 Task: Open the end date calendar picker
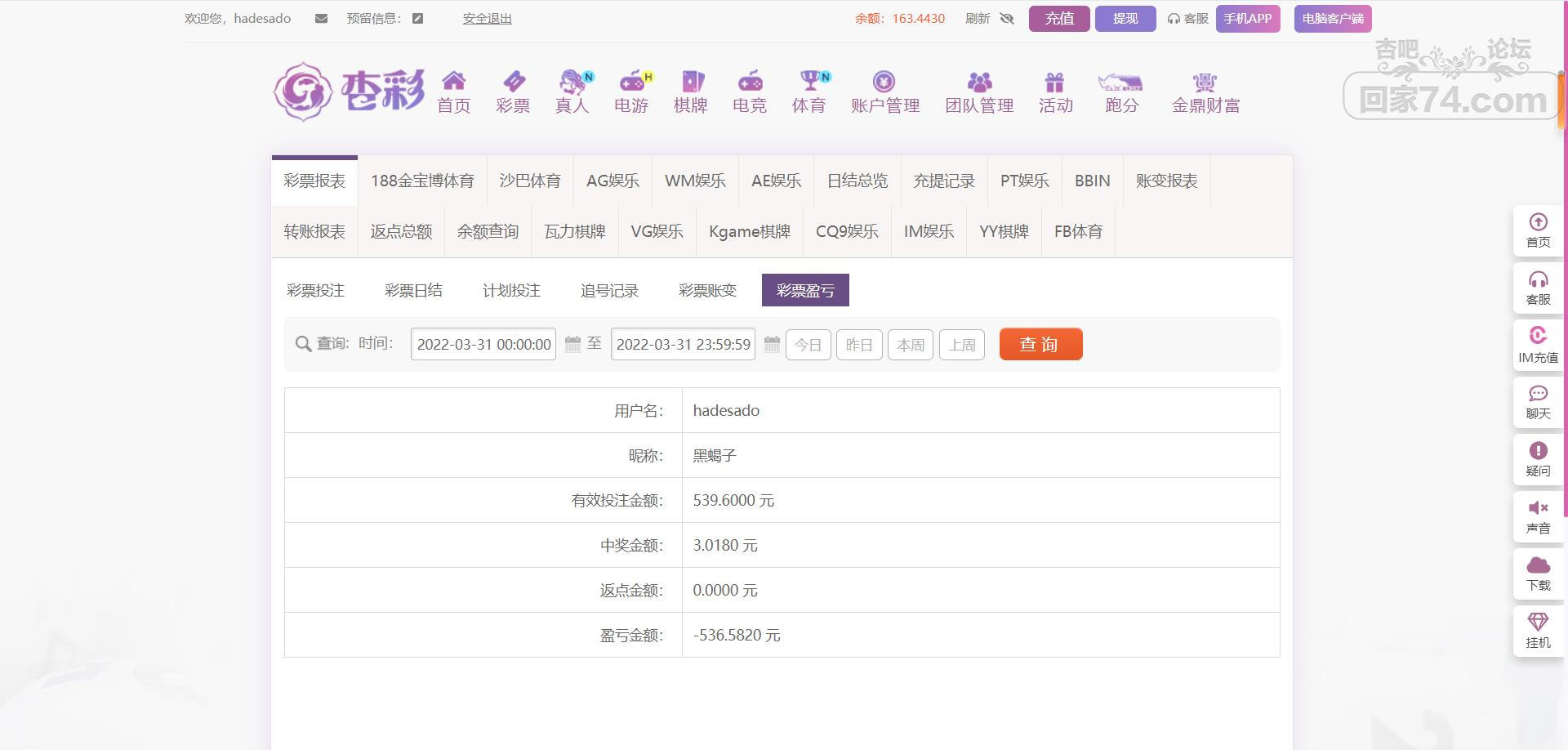772,345
